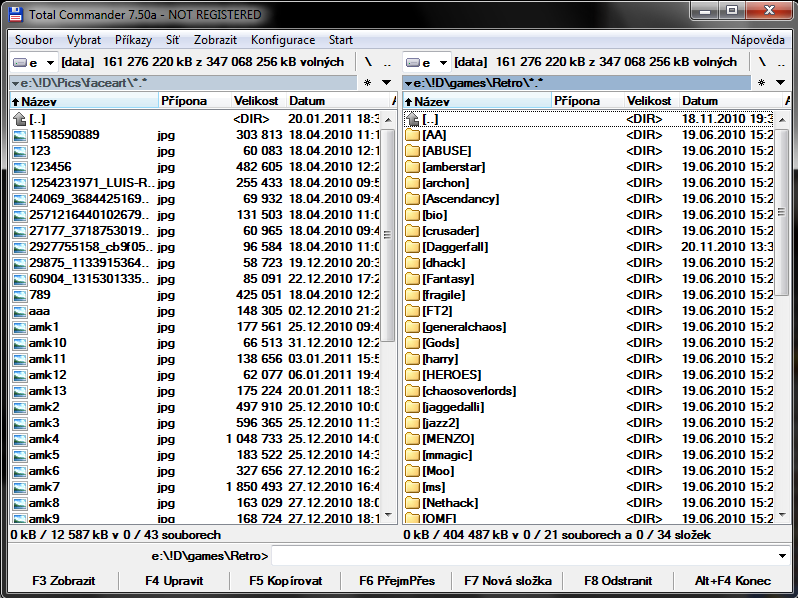The width and height of the screenshot is (798, 598).
Task: Click folder icon of [HEROES]
Action: [x=413, y=375]
